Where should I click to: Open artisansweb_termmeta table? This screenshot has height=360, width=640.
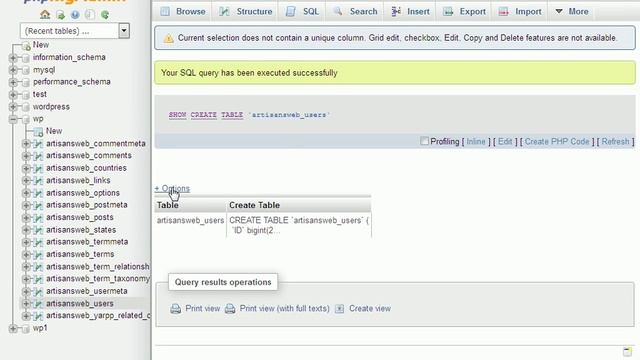pyautogui.click(x=87, y=242)
